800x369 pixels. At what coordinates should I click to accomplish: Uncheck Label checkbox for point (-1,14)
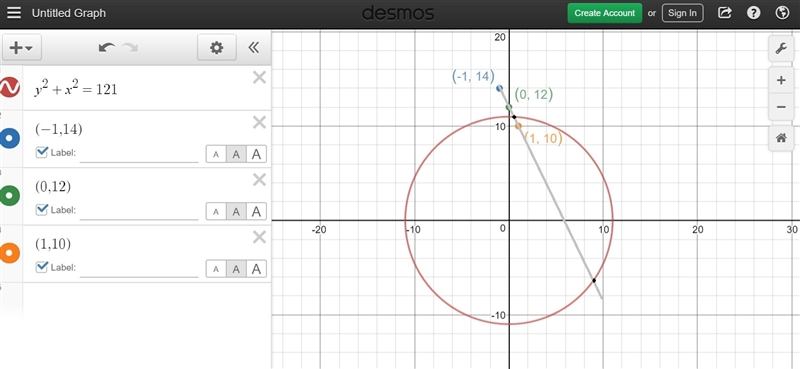pos(42,152)
